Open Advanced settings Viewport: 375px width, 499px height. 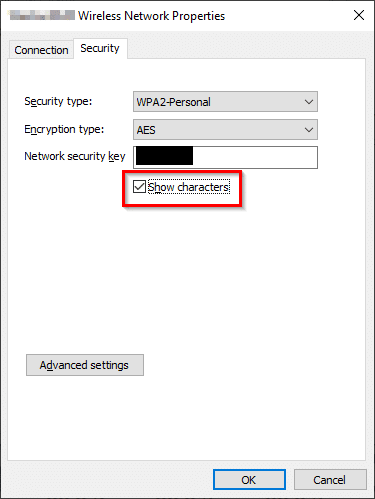point(85,365)
